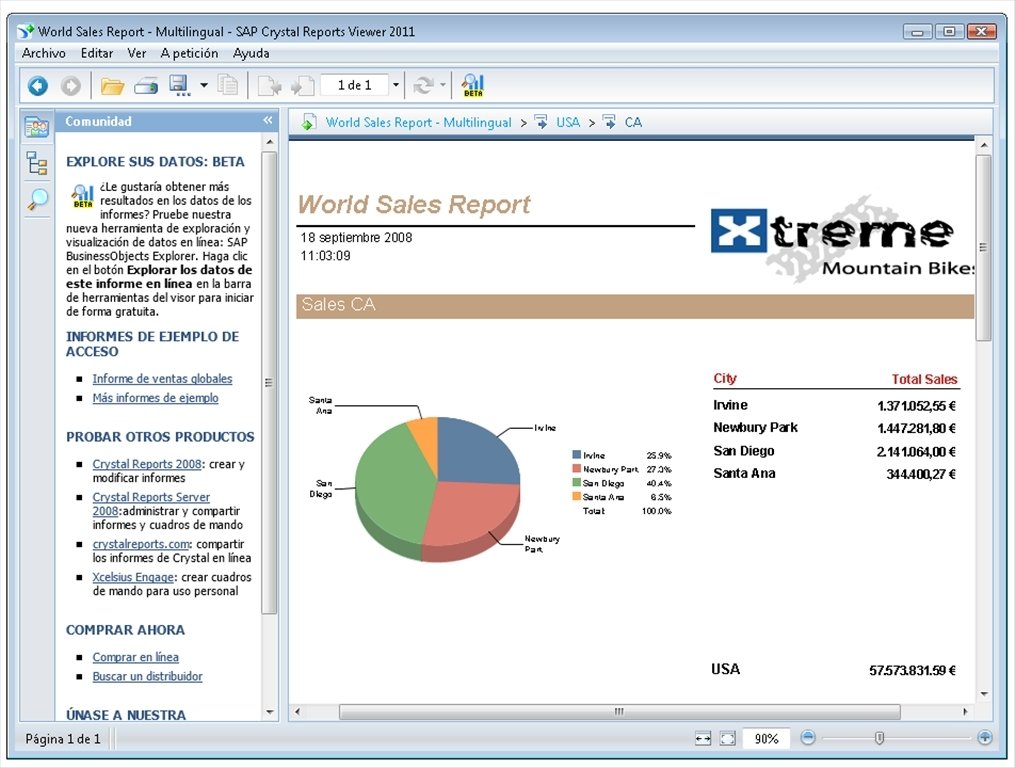This screenshot has height=768, width=1015.
Task: Click the main report breadcrumb icon
Action: 309,122
